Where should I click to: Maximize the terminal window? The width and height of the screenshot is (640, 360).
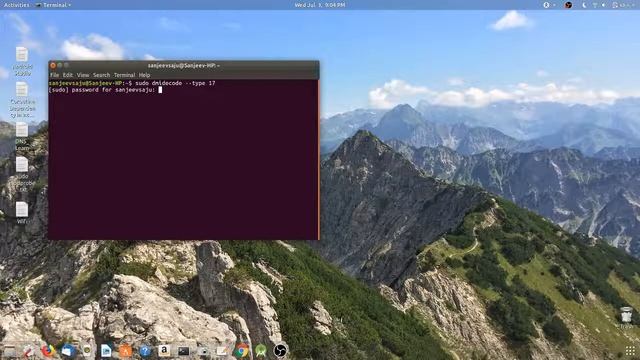66,65
